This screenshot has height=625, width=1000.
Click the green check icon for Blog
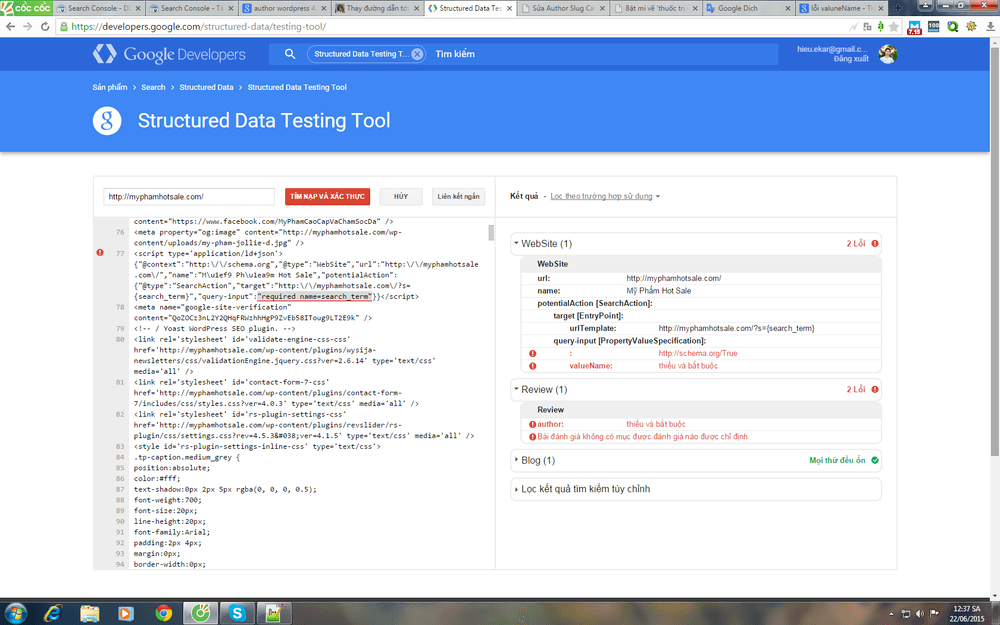[875, 460]
